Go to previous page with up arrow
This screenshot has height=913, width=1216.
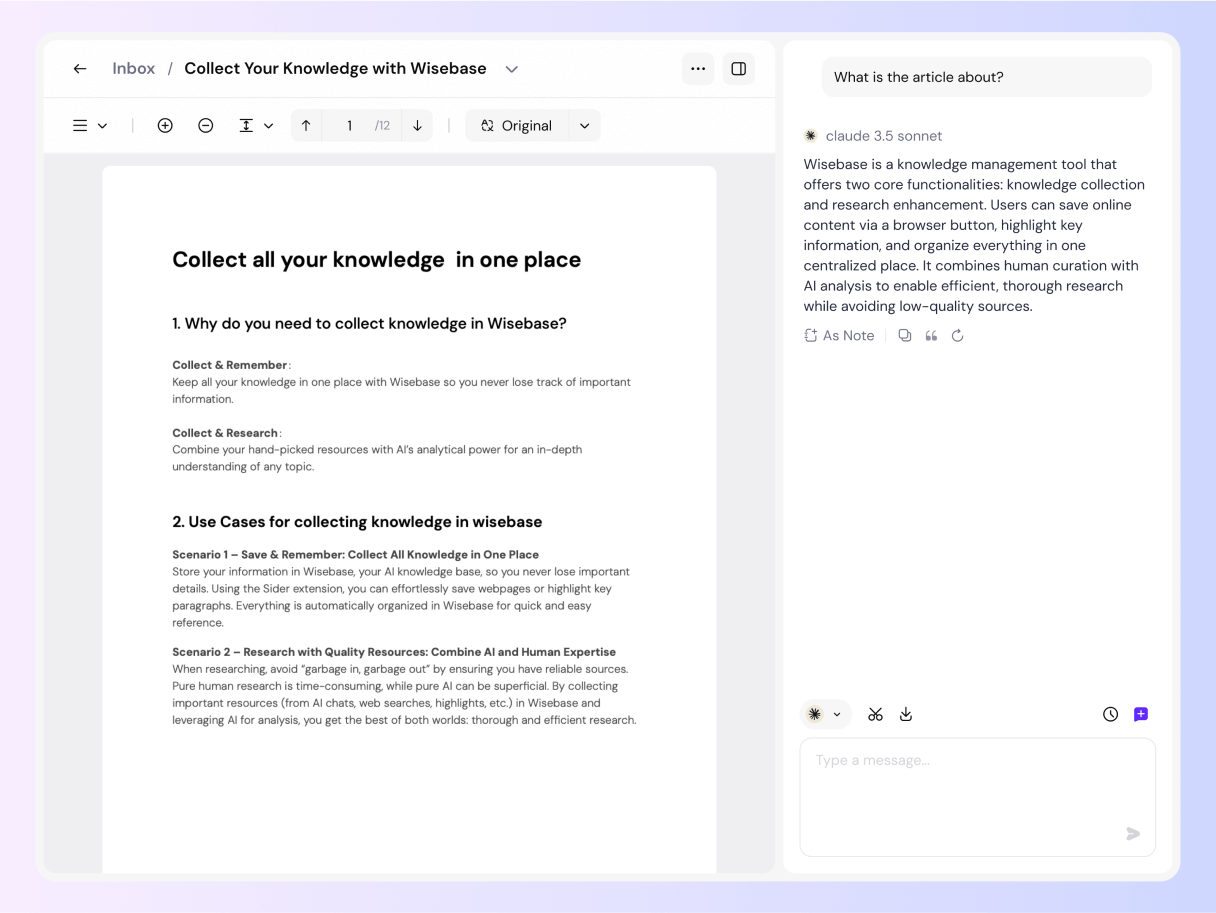pyautogui.click(x=306, y=126)
